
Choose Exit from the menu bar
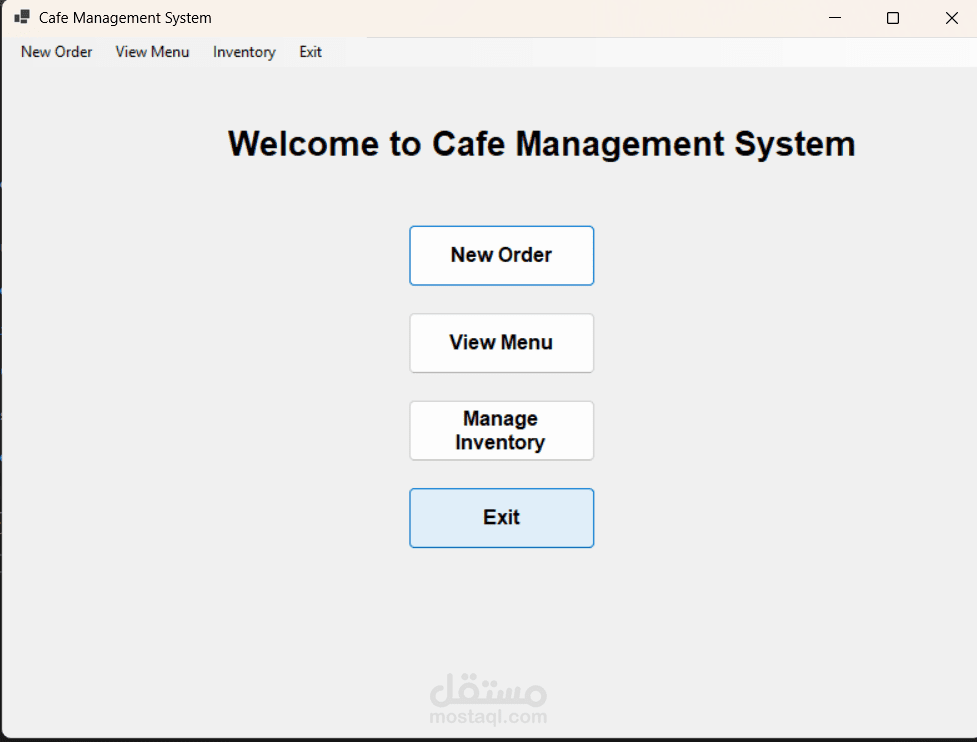pyautogui.click(x=310, y=52)
